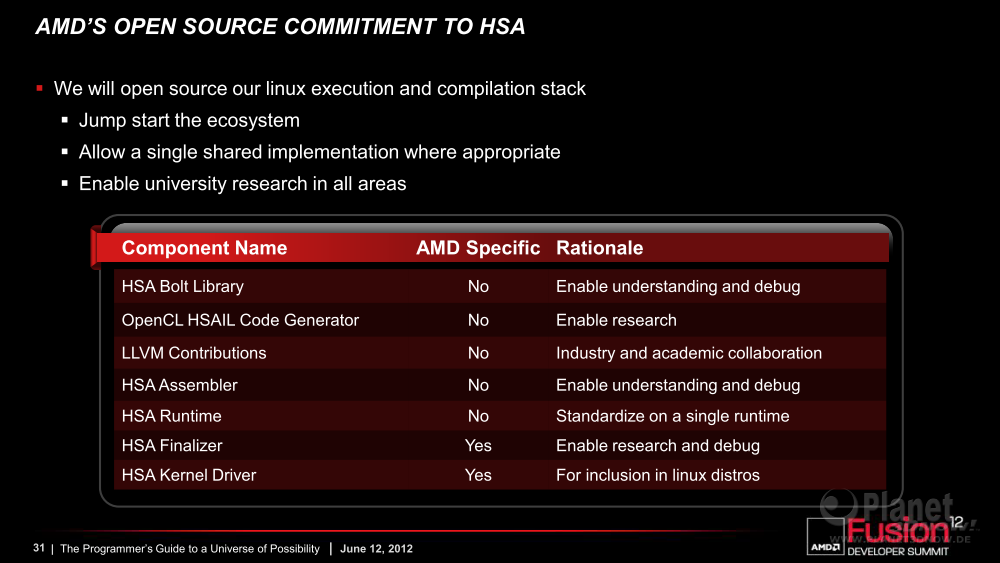Click 'Yes' in the HSA Finalizer row
1000x563 pixels.
(x=478, y=446)
